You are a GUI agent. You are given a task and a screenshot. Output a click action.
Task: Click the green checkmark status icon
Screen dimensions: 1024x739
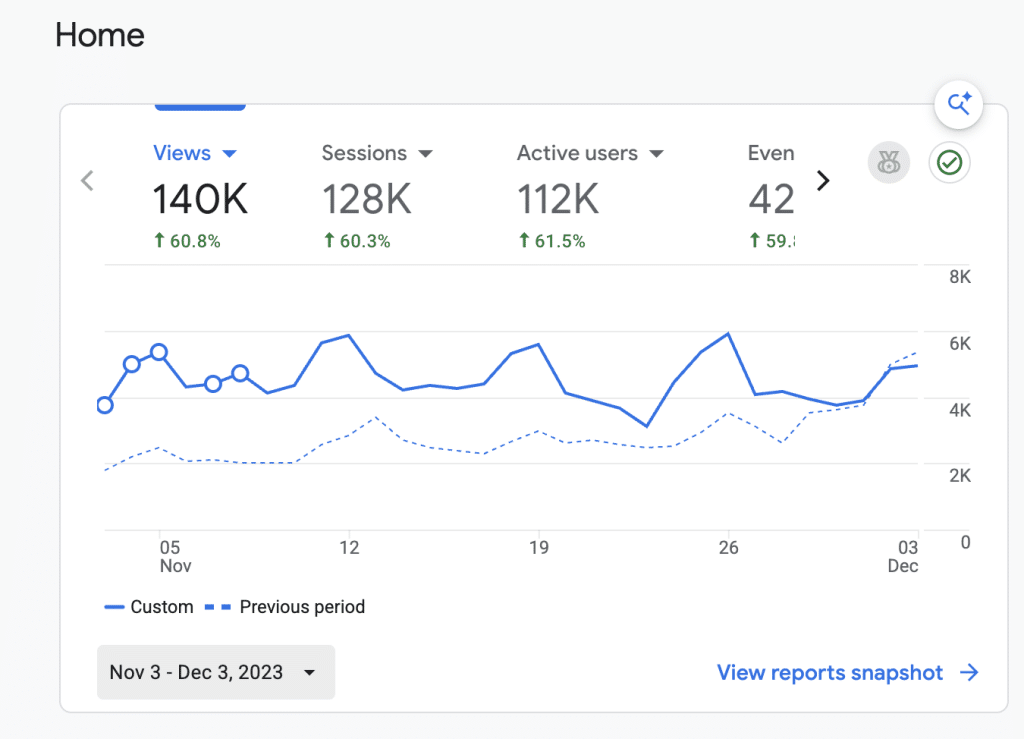(949, 162)
